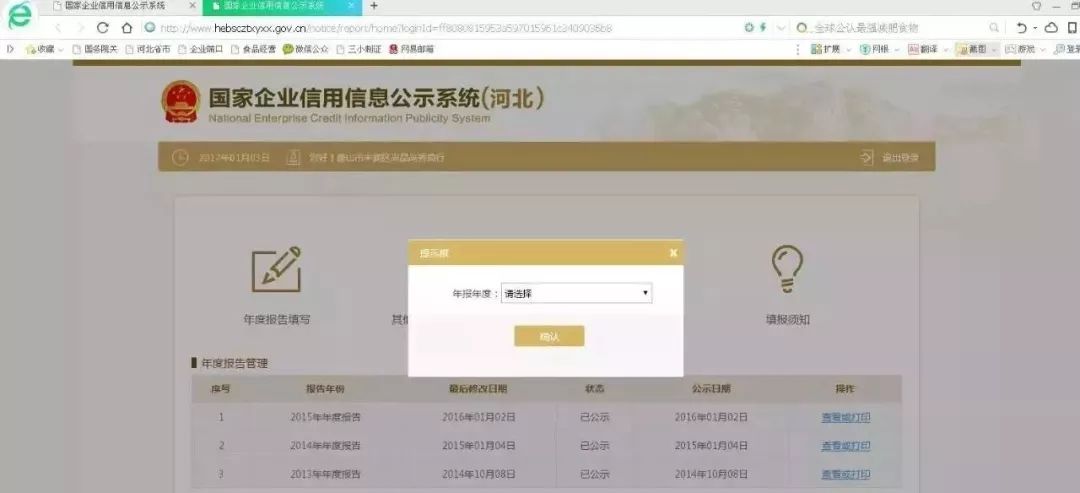1080x493 pixels.
Task: Click the 扩展 extensions toolbar item
Action: [827, 50]
